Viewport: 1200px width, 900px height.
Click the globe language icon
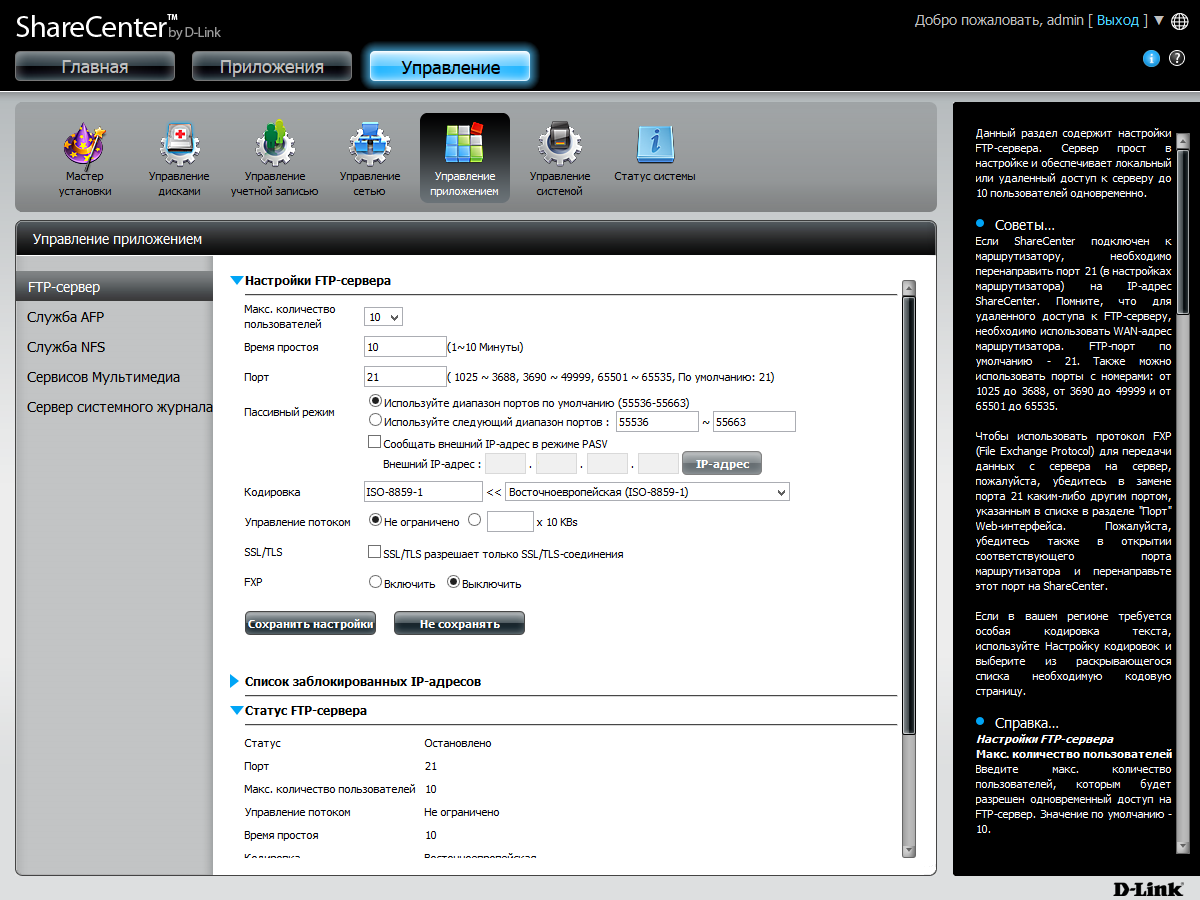1179,20
